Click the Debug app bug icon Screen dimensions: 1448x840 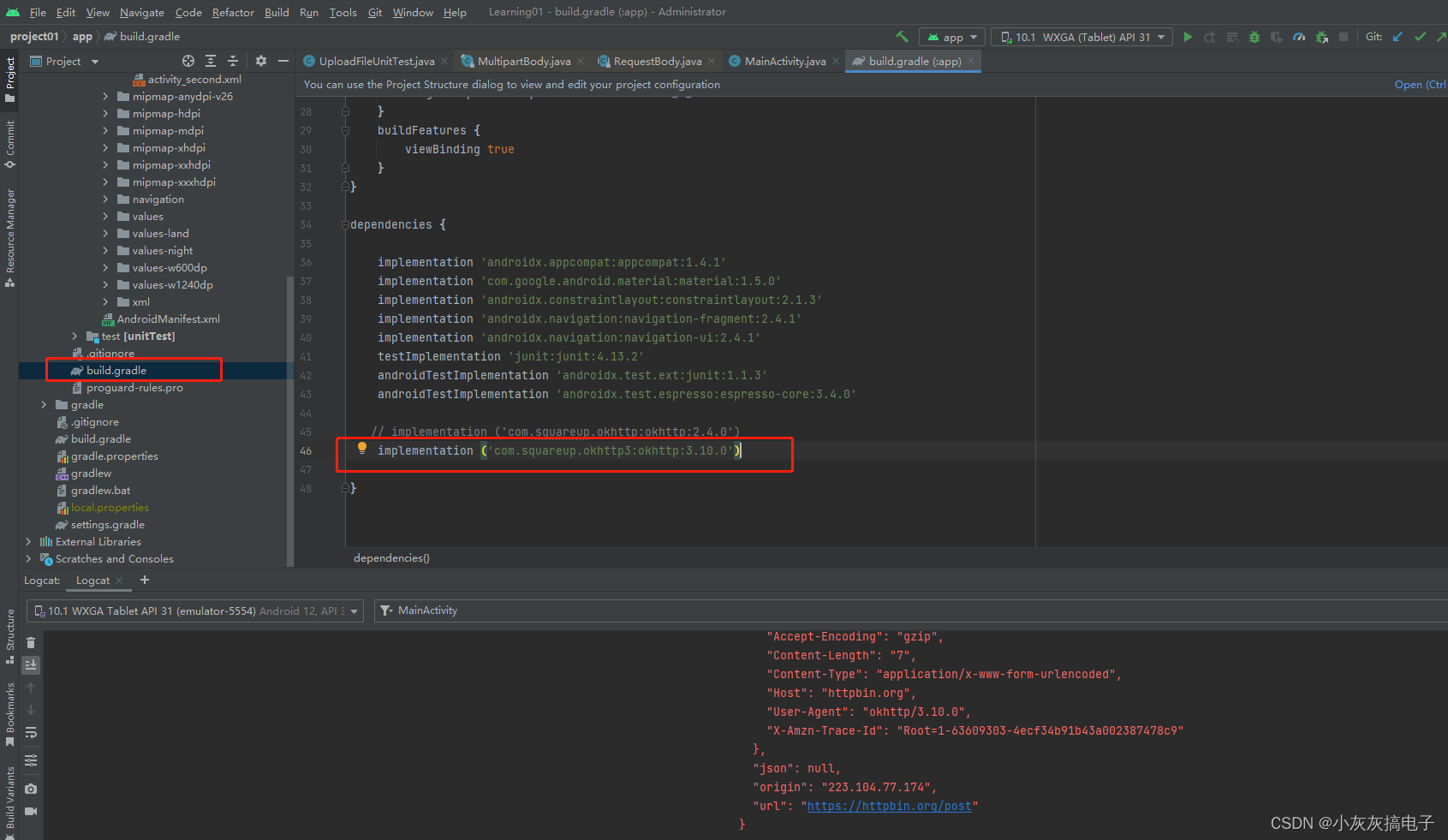click(x=1254, y=37)
